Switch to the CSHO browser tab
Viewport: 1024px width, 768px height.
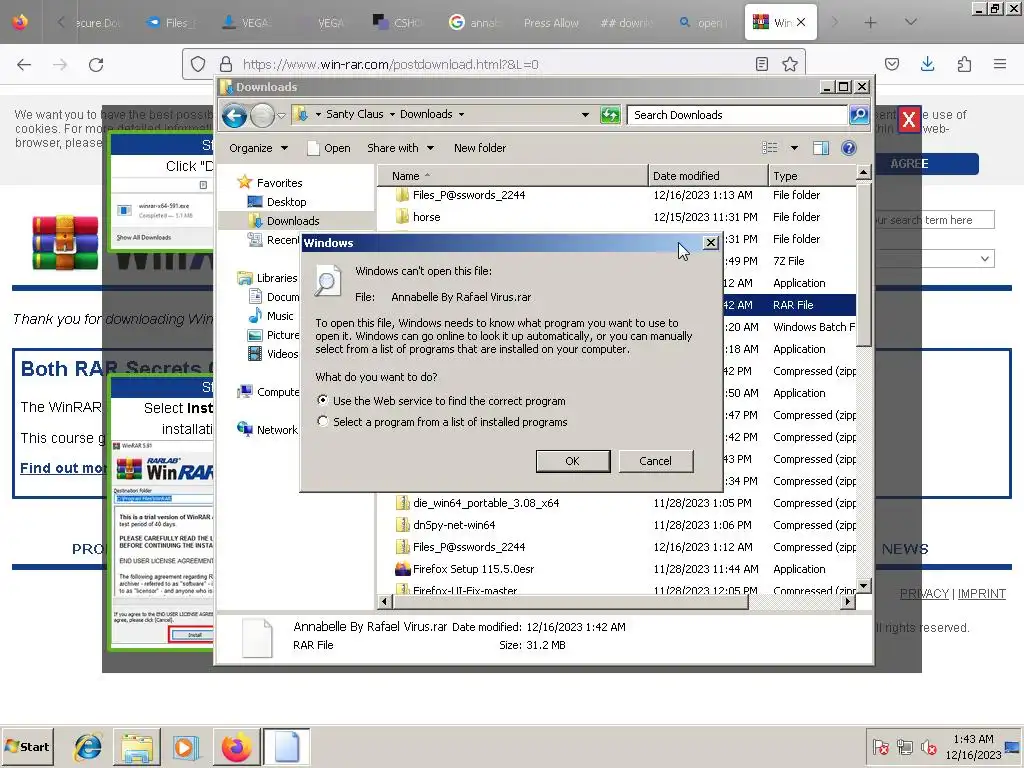[398, 23]
